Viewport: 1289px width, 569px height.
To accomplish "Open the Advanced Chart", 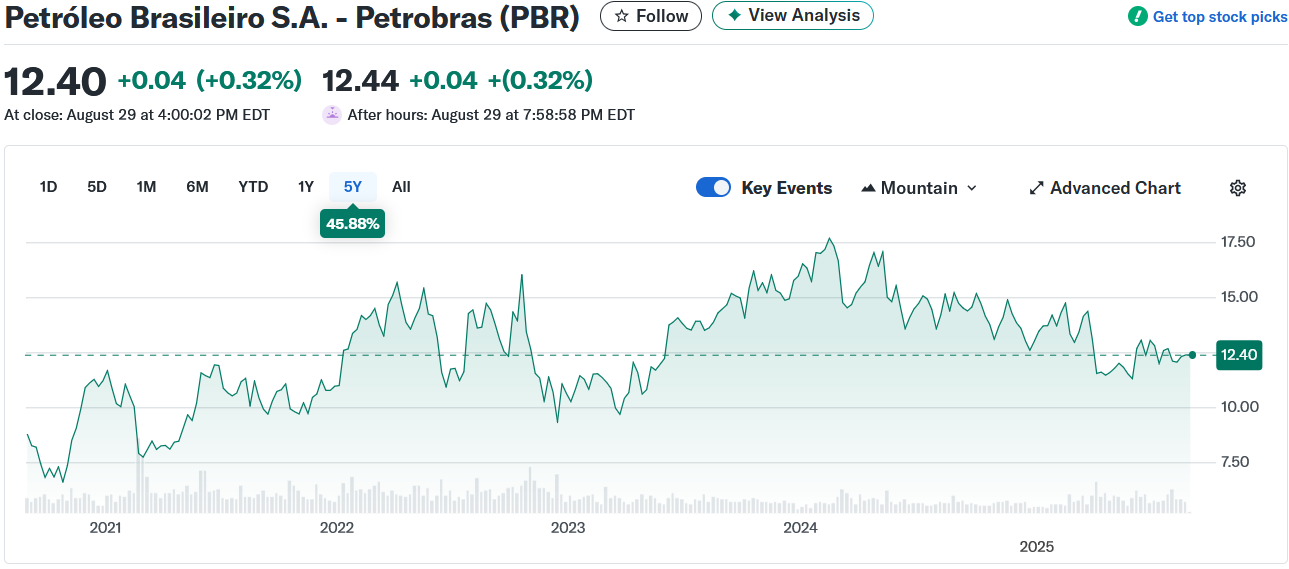I will click(x=1105, y=188).
